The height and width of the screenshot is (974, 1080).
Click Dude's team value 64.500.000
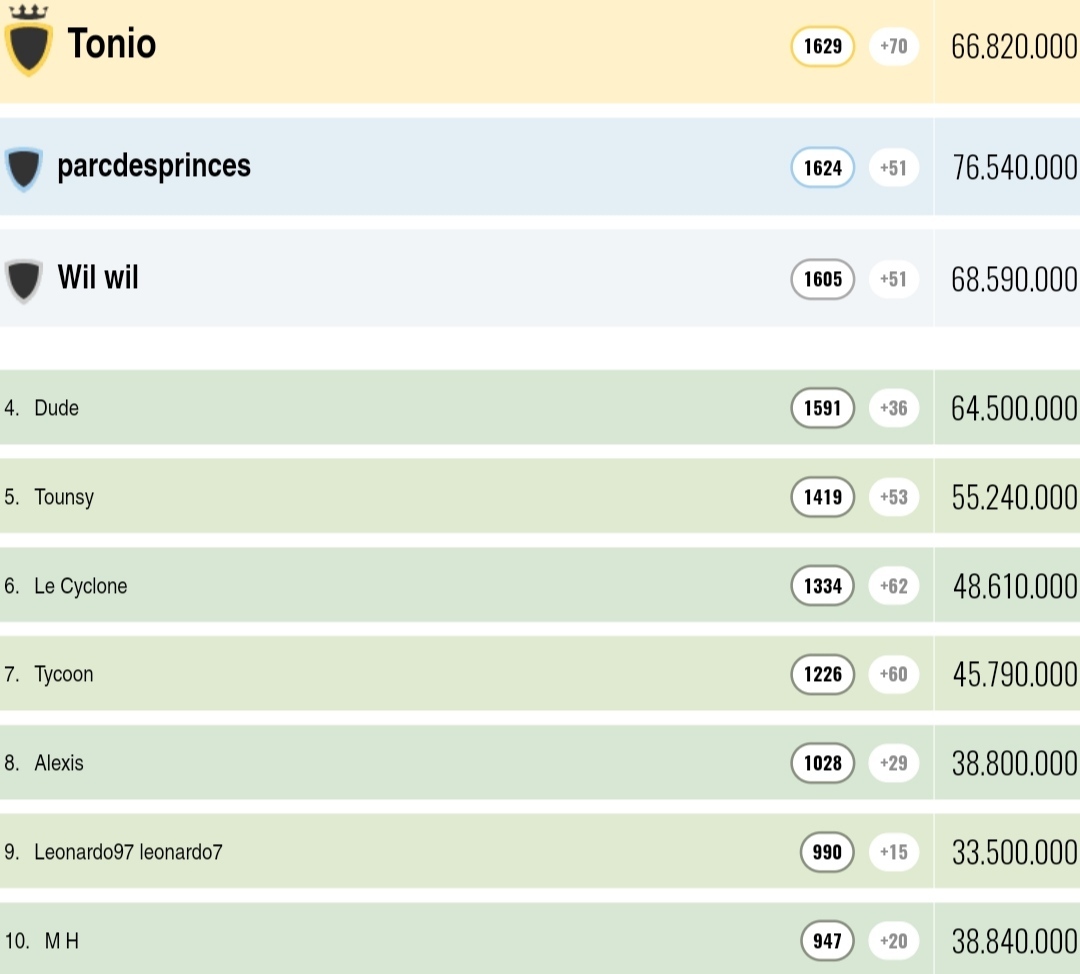coord(1013,409)
